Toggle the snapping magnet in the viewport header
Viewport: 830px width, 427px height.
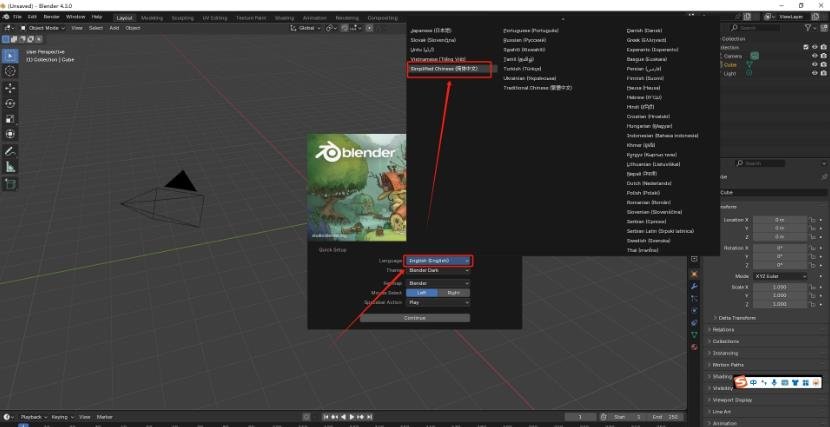click(x=345, y=28)
